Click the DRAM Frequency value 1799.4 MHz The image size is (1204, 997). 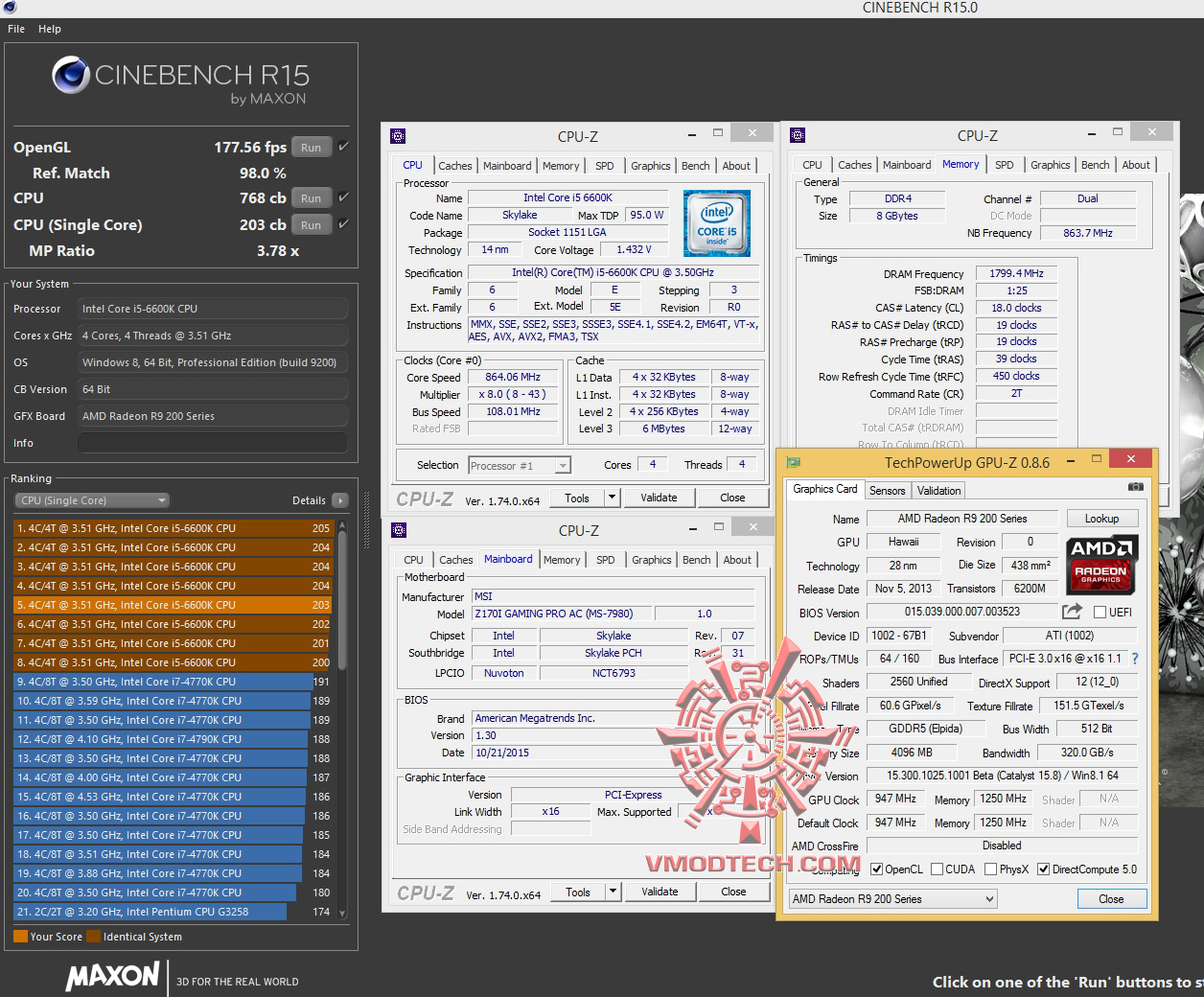pyautogui.click(x=1016, y=273)
